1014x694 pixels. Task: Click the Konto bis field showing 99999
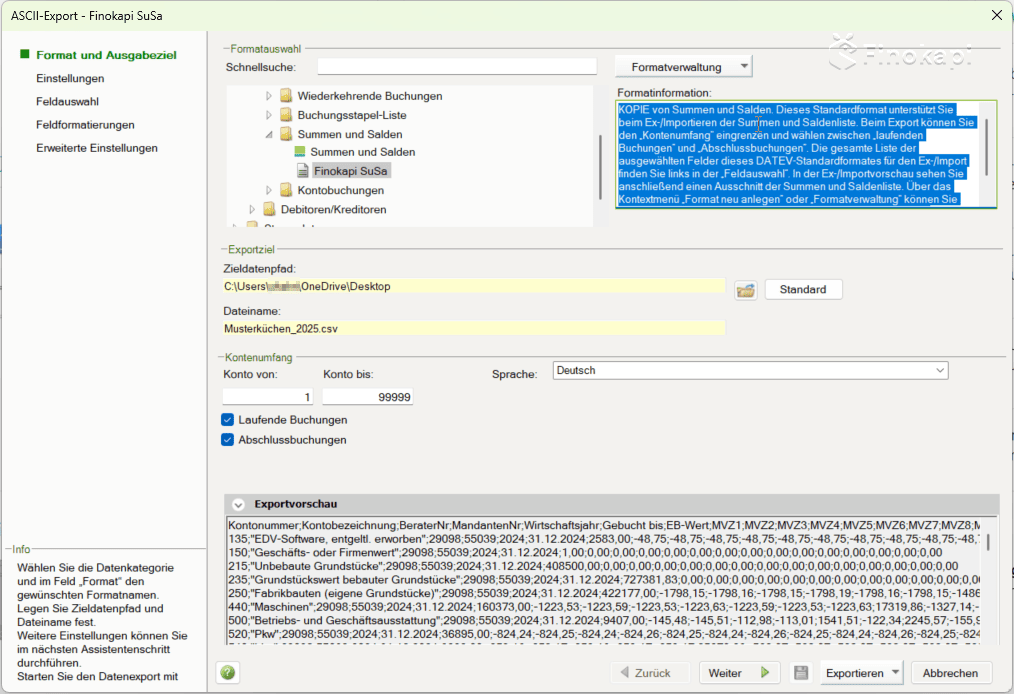coord(367,396)
